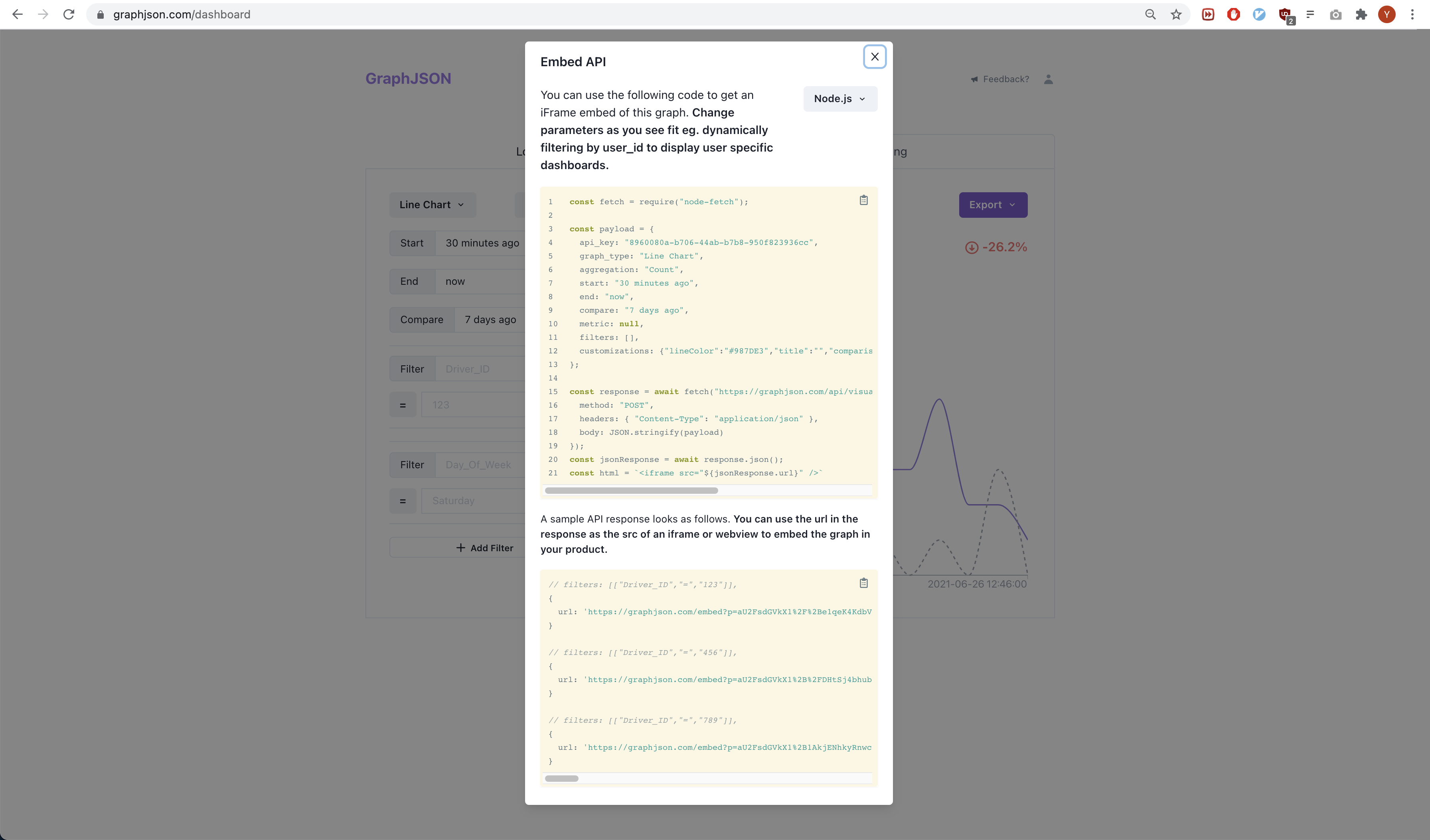1430x840 pixels.
Task: Click the third sample embed URL for Driver_ID 789
Action: tap(727, 747)
